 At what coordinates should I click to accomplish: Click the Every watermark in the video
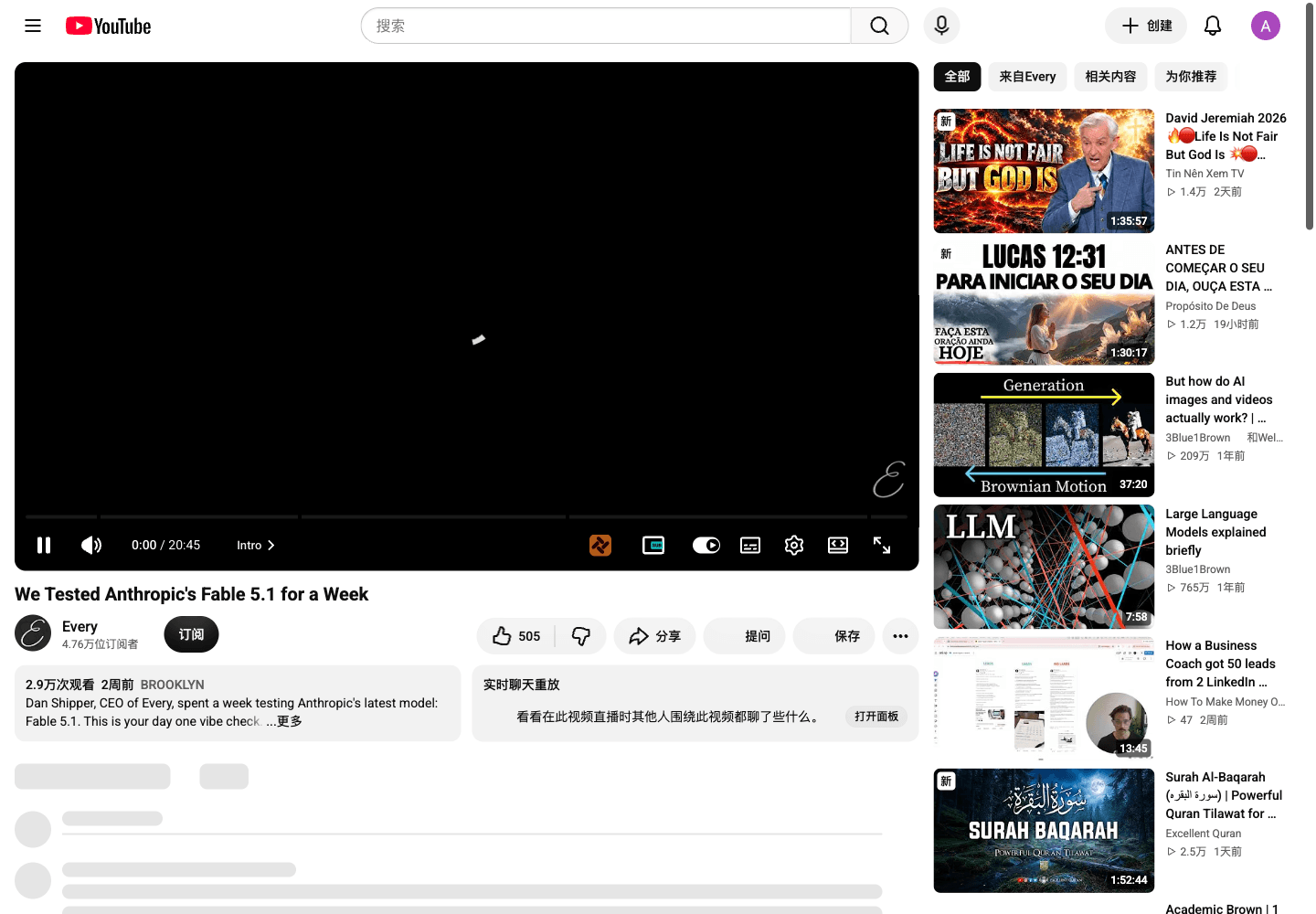click(888, 480)
